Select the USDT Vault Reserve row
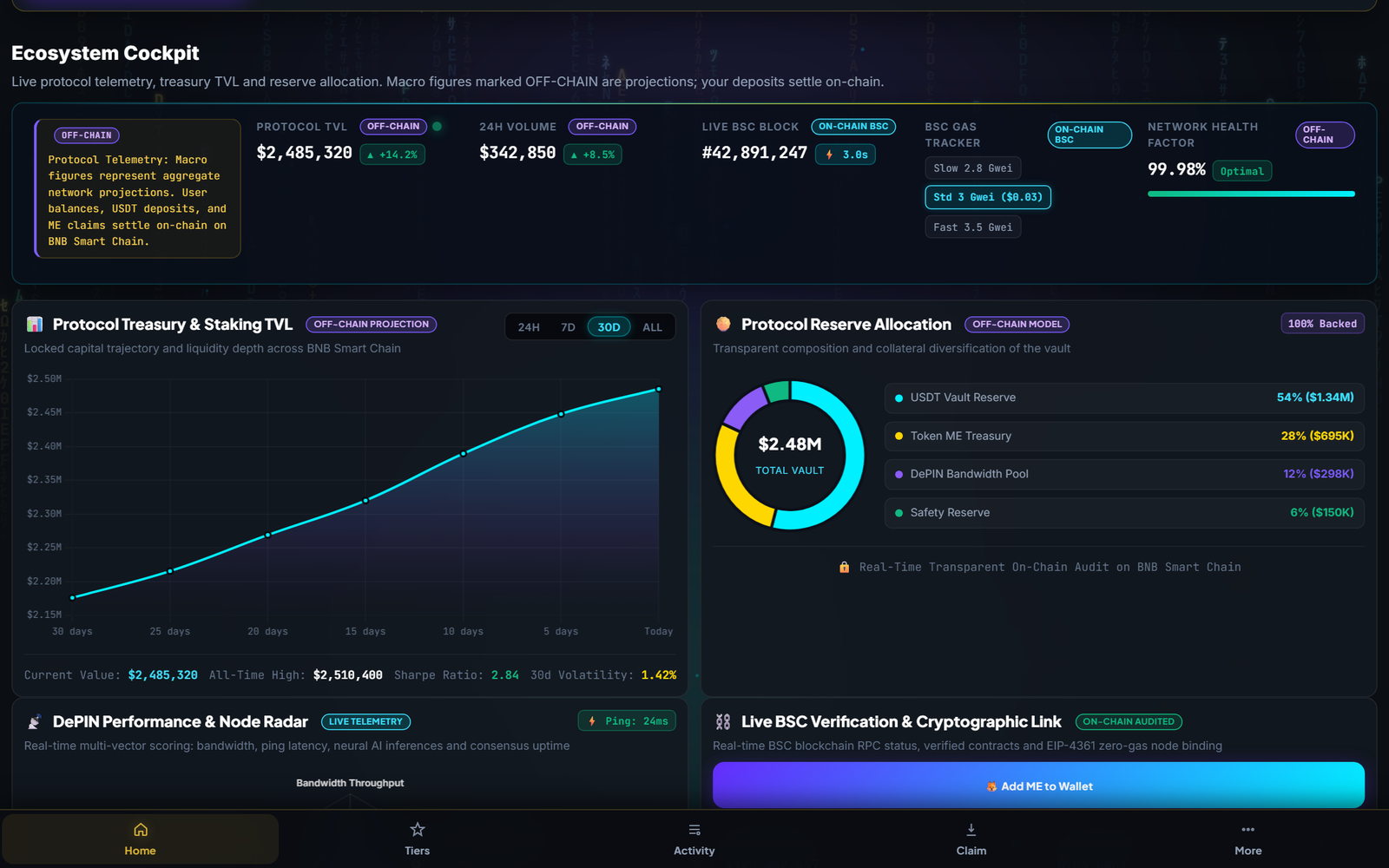Viewport: 1389px width, 868px height. (1124, 398)
